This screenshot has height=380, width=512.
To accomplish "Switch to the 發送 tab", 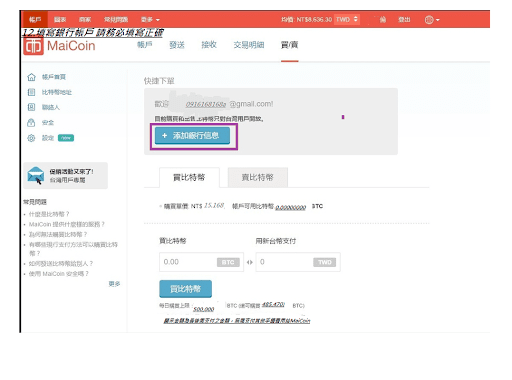I will pyautogui.click(x=177, y=45).
